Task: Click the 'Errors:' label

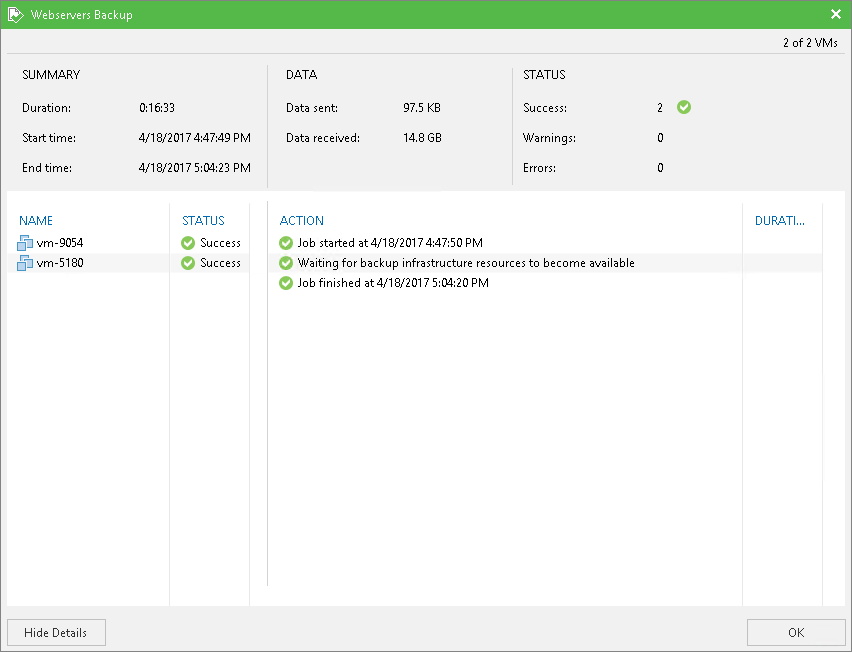Action: click(x=539, y=168)
